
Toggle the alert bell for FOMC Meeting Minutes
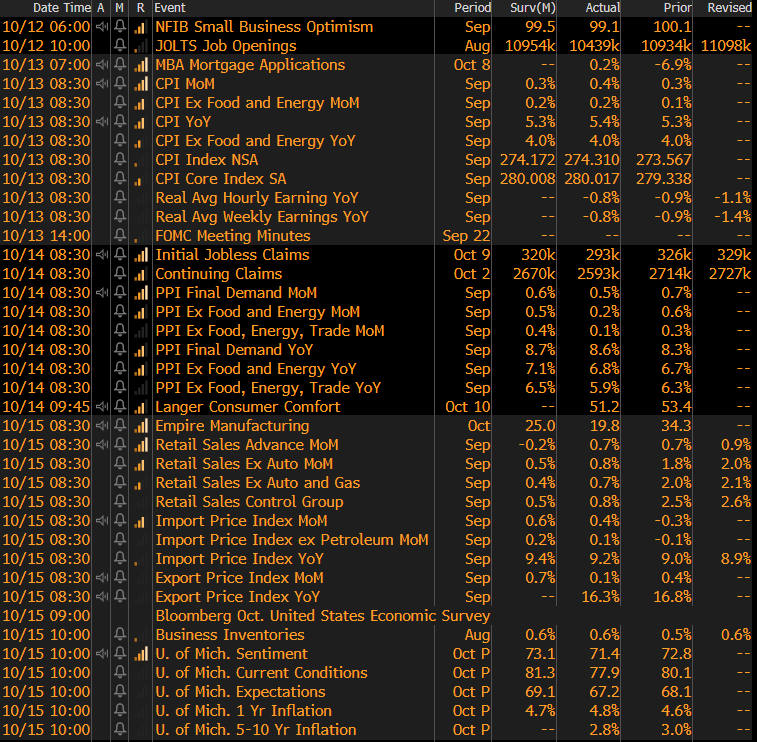pos(120,236)
